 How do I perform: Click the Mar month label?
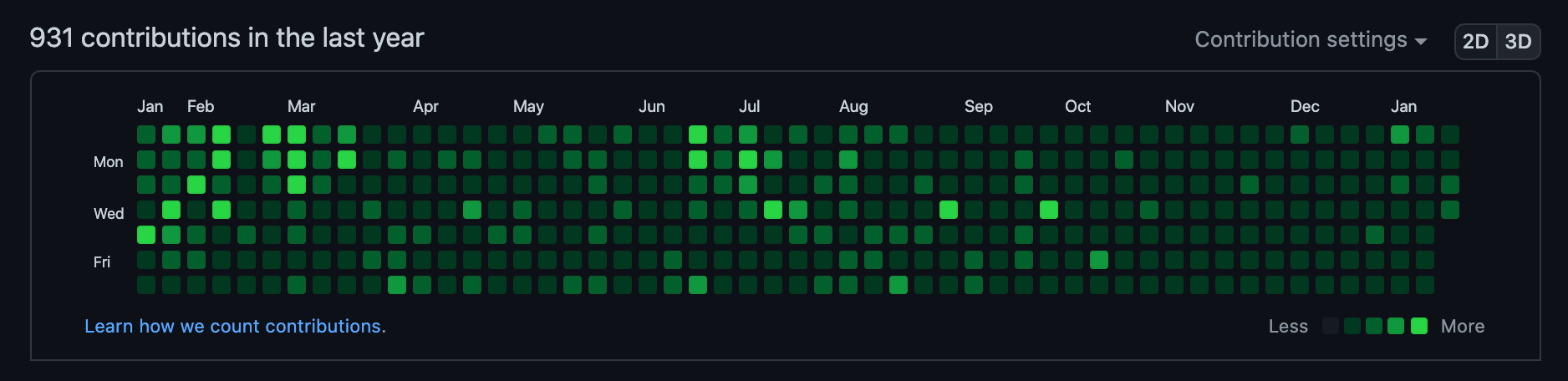(x=301, y=106)
